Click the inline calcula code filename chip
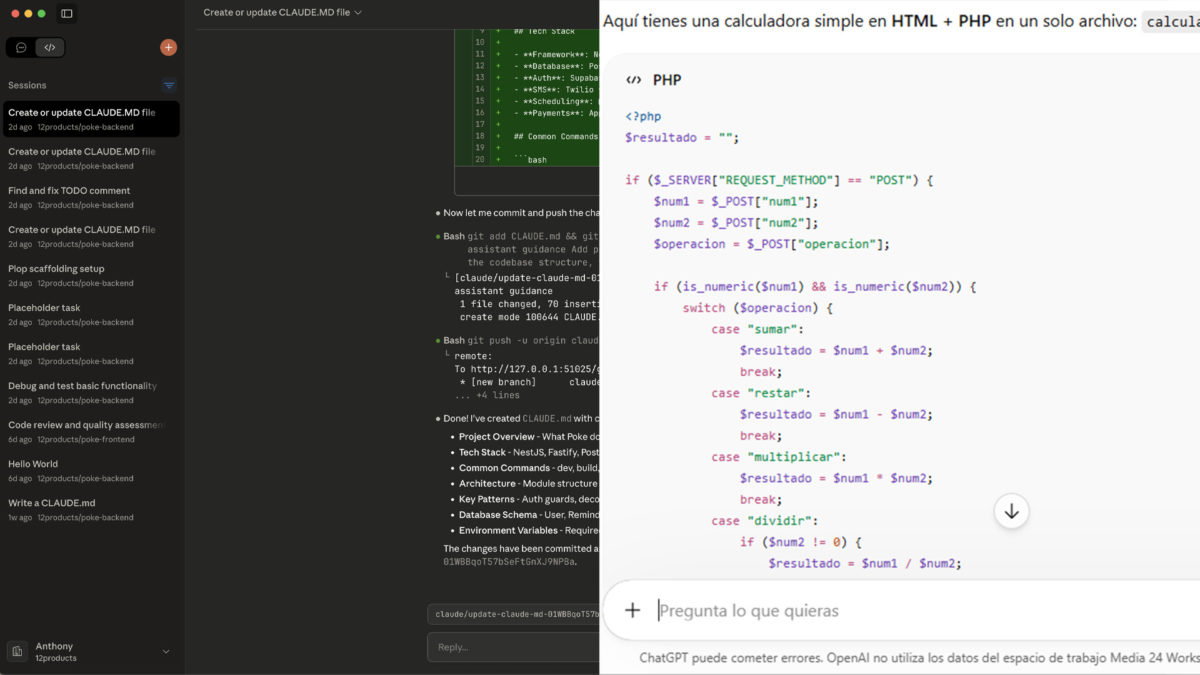Viewport: 1200px width, 675px height. (x=1172, y=22)
